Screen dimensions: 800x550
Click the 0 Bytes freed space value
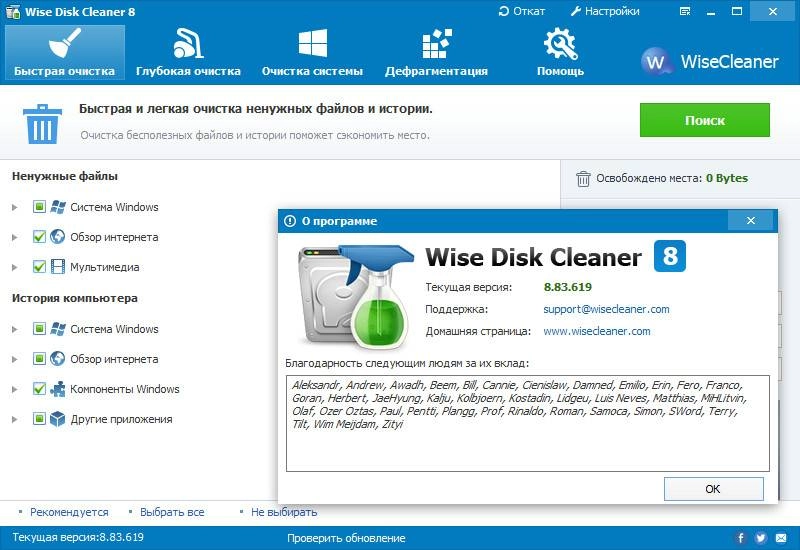click(x=727, y=178)
